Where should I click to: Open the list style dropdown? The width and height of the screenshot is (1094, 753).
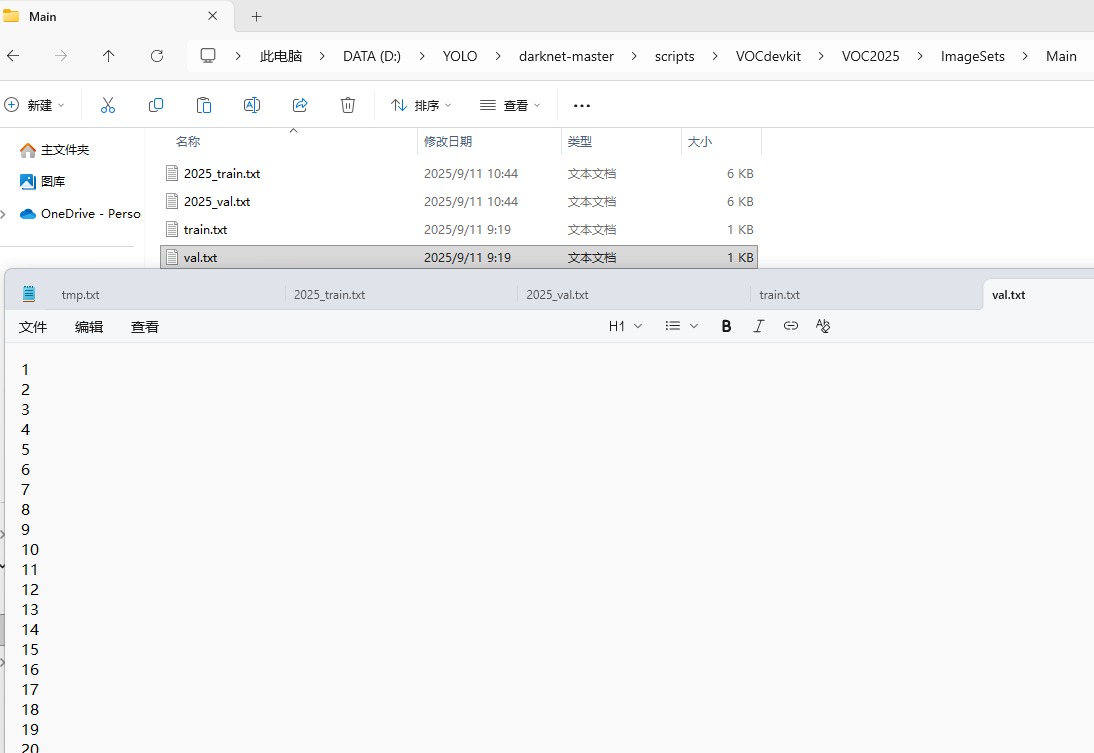coord(682,326)
